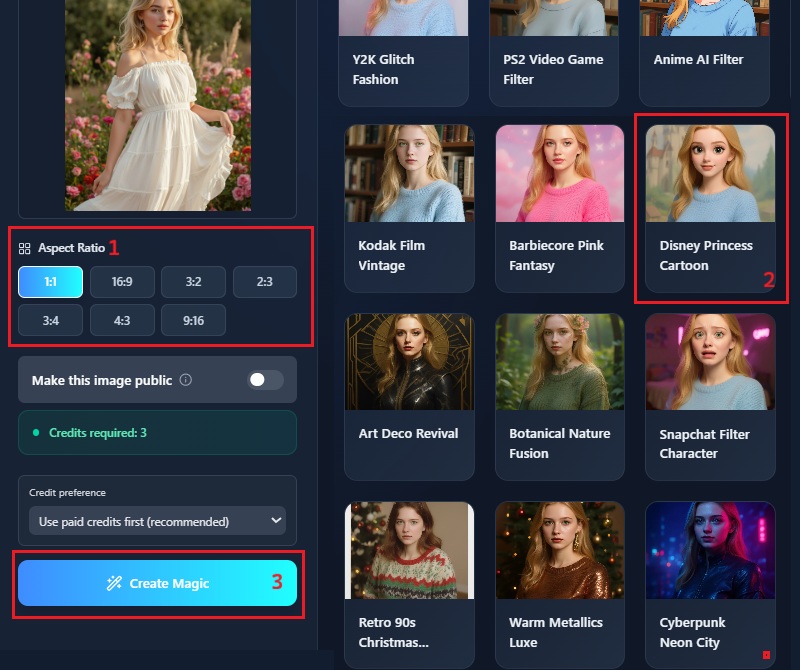Image resolution: width=800 pixels, height=670 pixels.
Task: Select the 4:3 aspect ratio button
Action: (x=122, y=320)
